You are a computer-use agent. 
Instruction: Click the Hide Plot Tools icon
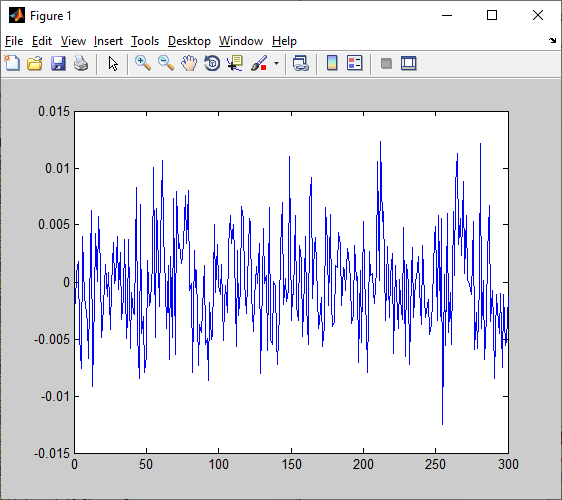pyautogui.click(x=386, y=64)
